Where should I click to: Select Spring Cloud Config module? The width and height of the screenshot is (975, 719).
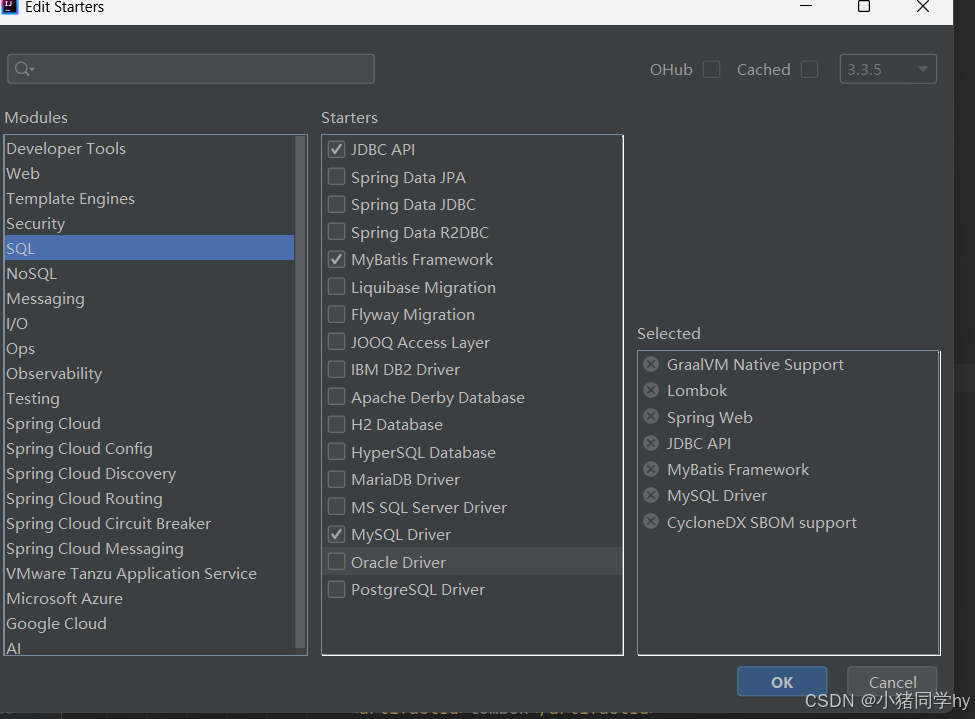[x=149, y=448]
